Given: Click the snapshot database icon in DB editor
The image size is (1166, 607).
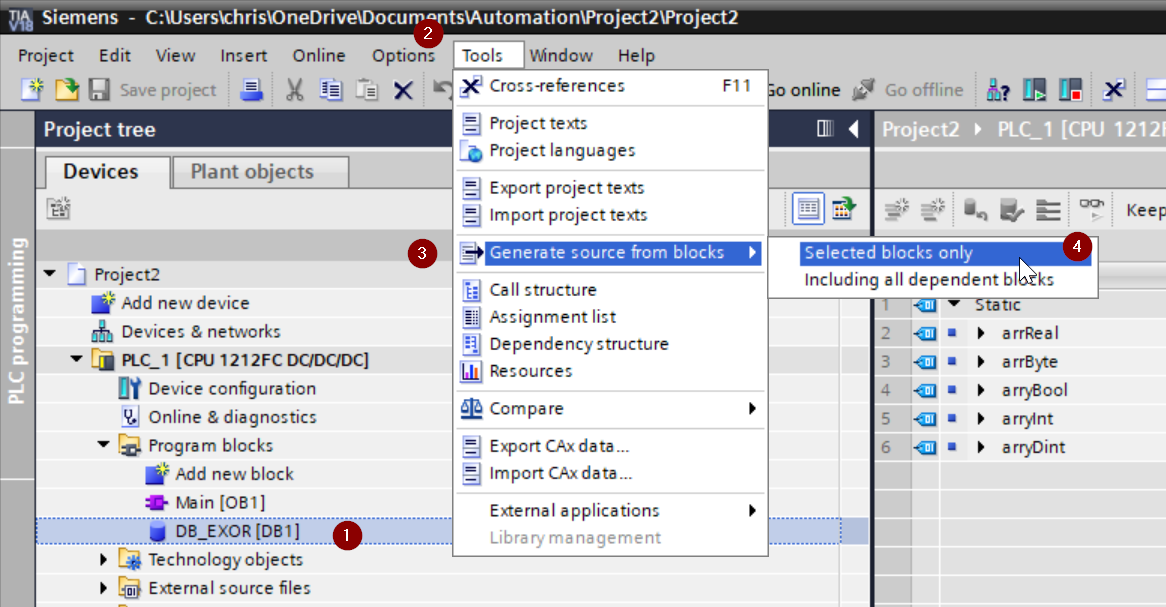Looking at the screenshot, I should tap(974, 210).
